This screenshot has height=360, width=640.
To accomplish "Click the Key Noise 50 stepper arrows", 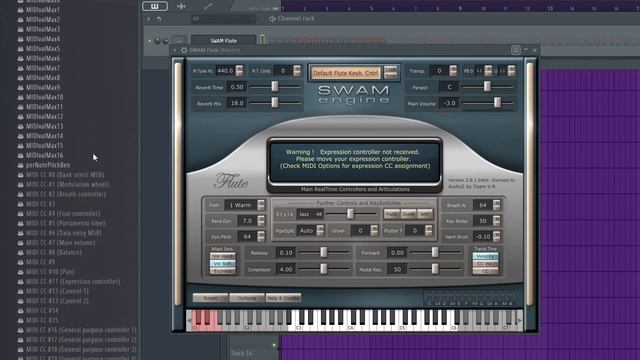I will 496,221.
